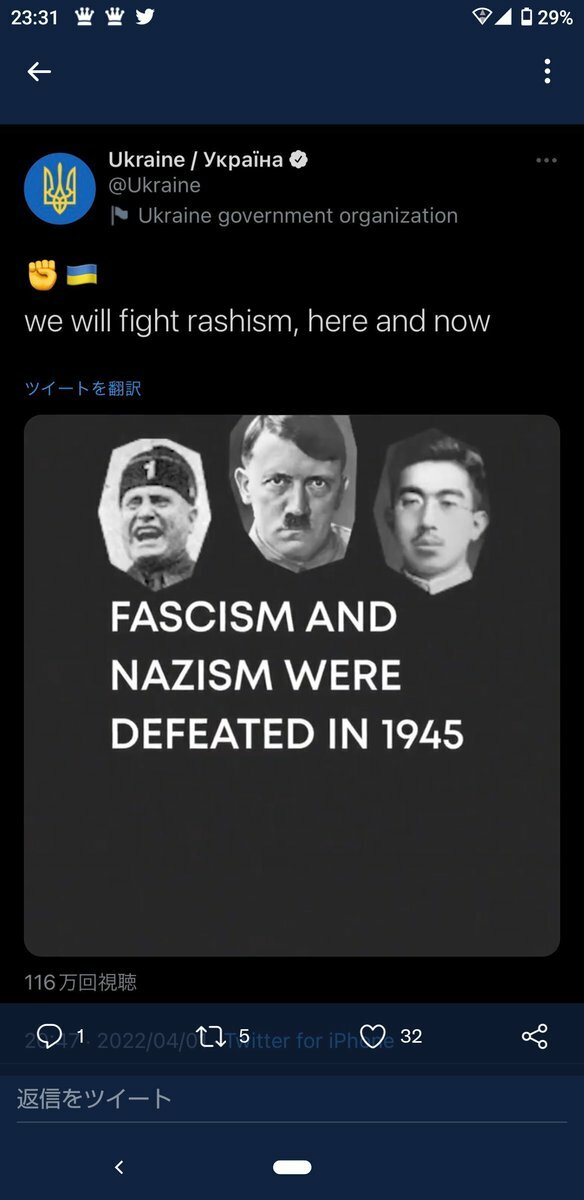Open the vertical three-dot overflow menu
Viewport: 584px width, 1200px height.
point(547,71)
